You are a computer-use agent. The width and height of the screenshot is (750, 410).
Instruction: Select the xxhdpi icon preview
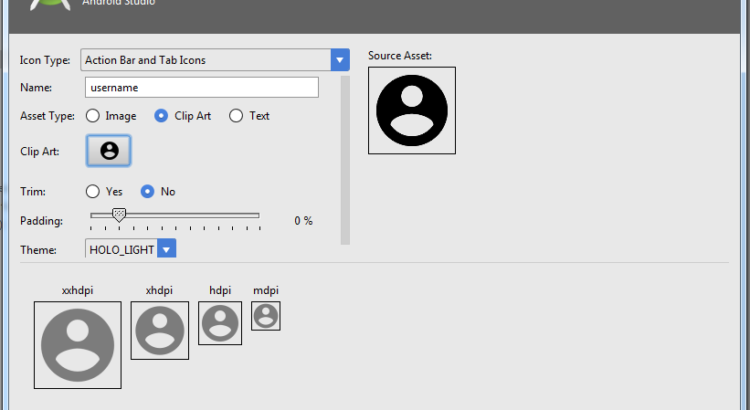[x=77, y=345]
